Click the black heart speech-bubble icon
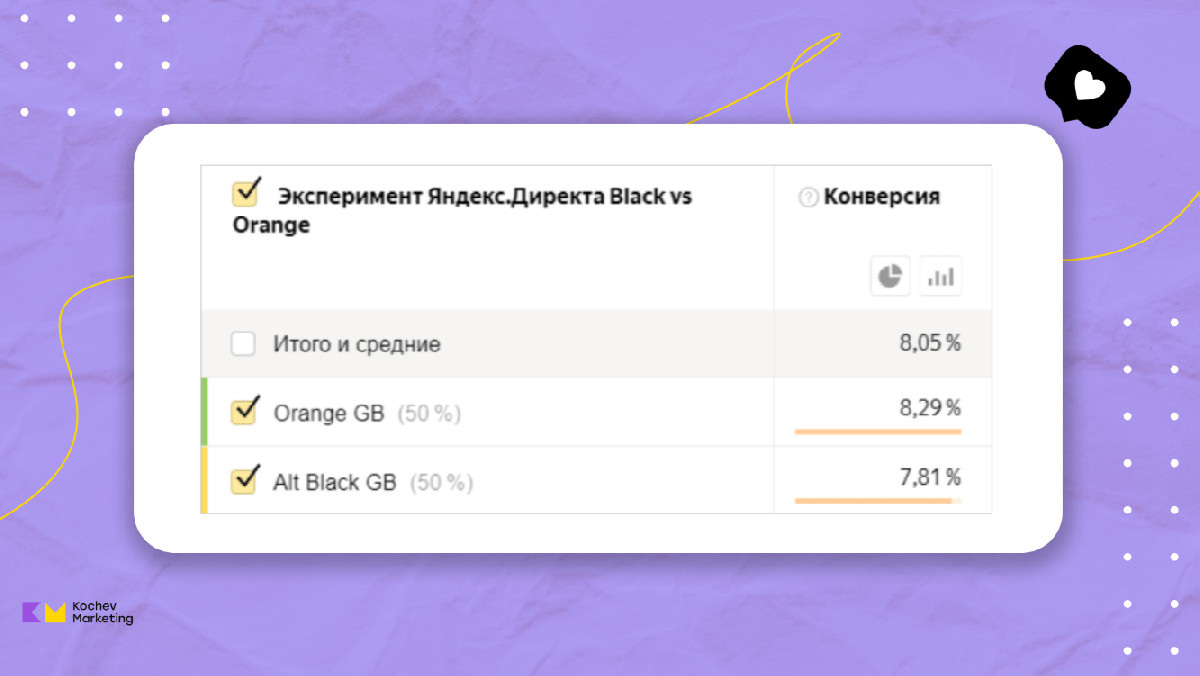 tap(1087, 86)
